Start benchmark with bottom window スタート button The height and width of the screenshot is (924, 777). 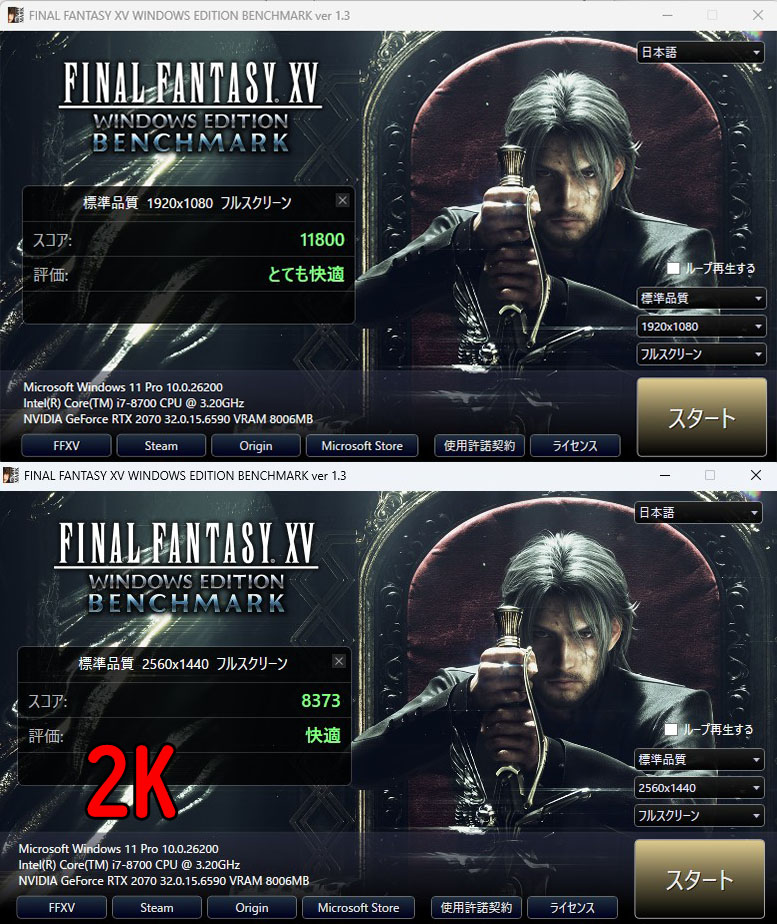(x=699, y=879)
